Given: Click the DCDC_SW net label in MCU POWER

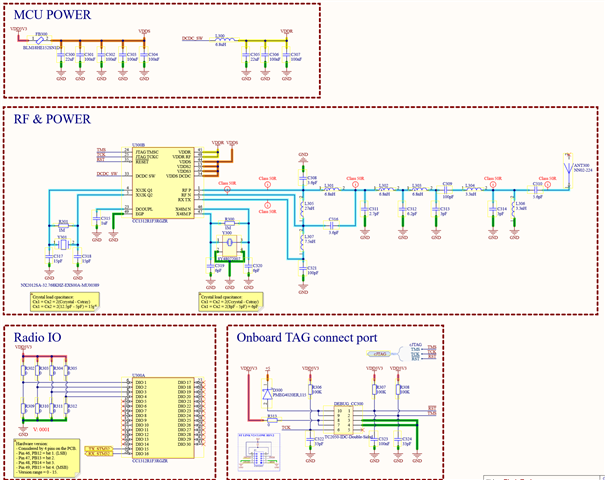Looking at the screenshot, I should pos(192,39).
